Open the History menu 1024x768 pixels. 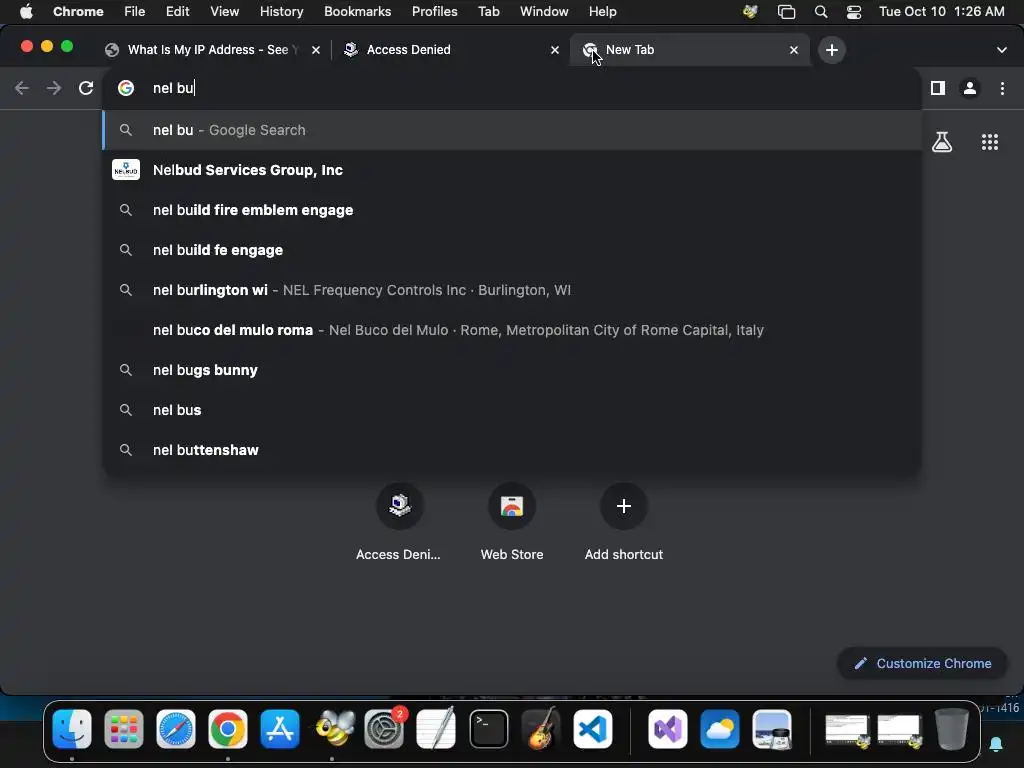(281, 12)
